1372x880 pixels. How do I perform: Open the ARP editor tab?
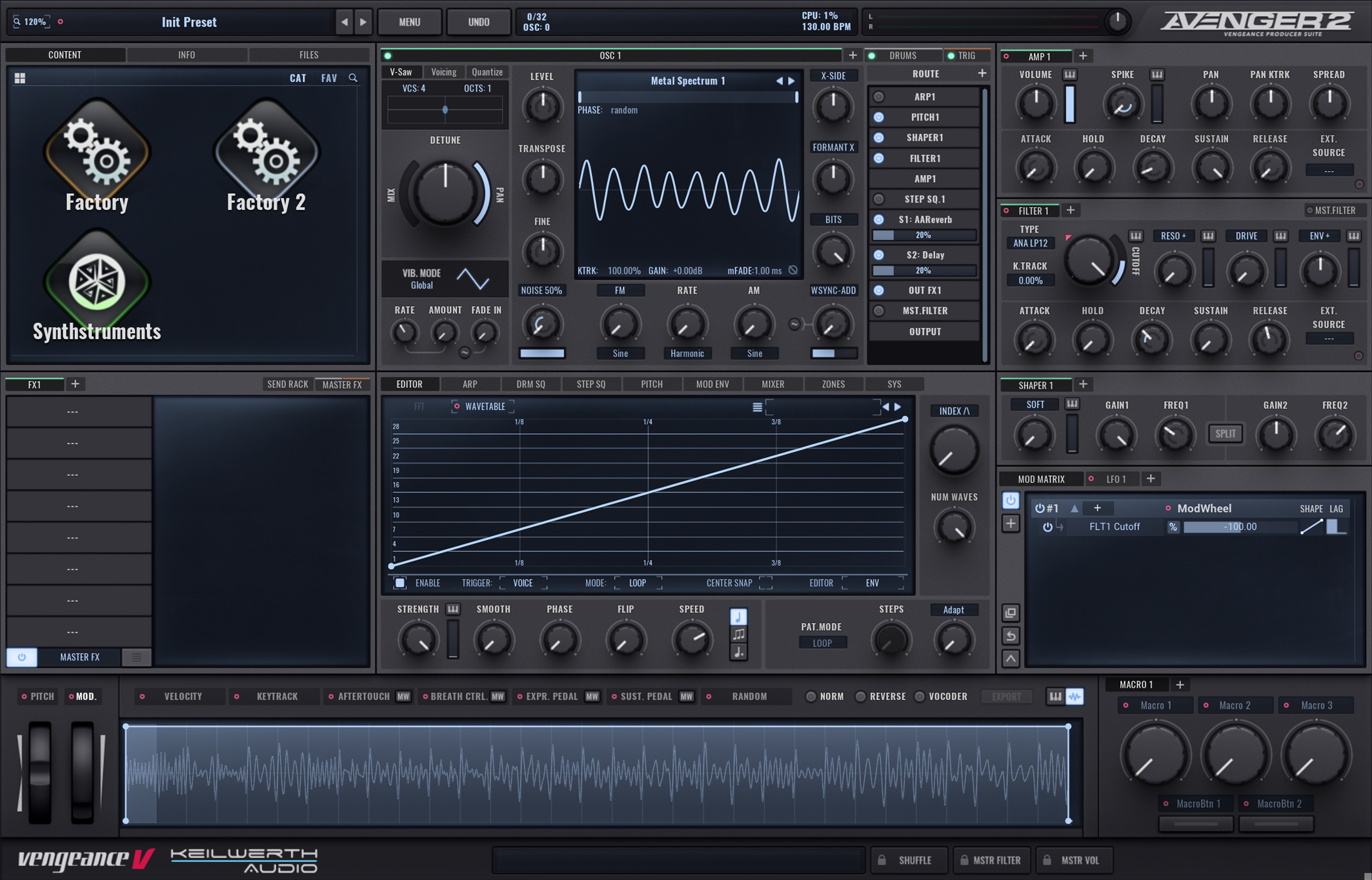click(470, 384)
